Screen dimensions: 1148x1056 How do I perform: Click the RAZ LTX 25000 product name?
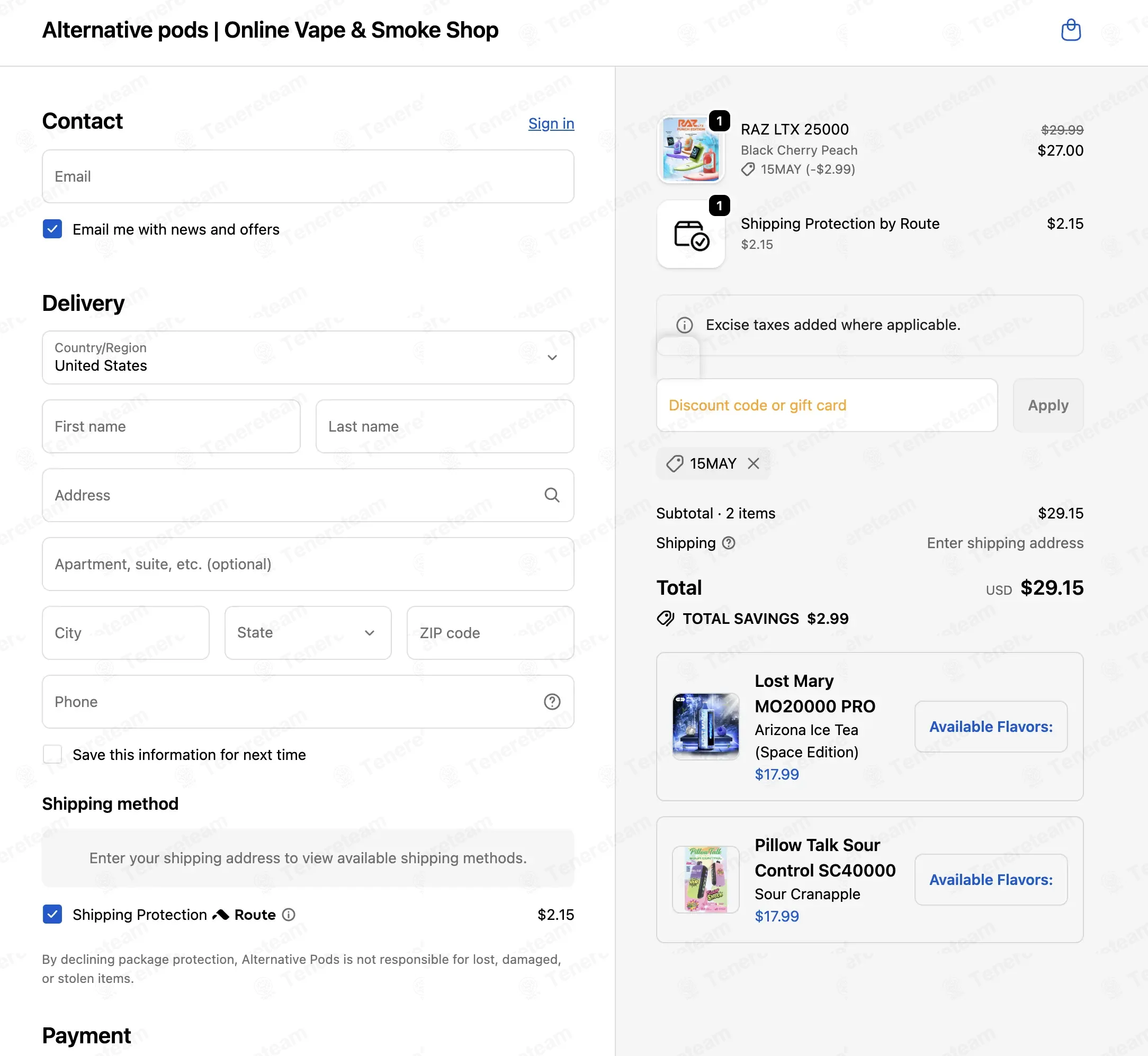[795, 130]
